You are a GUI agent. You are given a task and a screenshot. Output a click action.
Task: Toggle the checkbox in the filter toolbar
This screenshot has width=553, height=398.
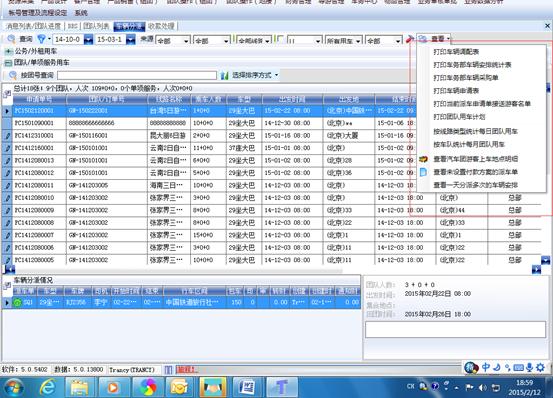click(280, 39)
